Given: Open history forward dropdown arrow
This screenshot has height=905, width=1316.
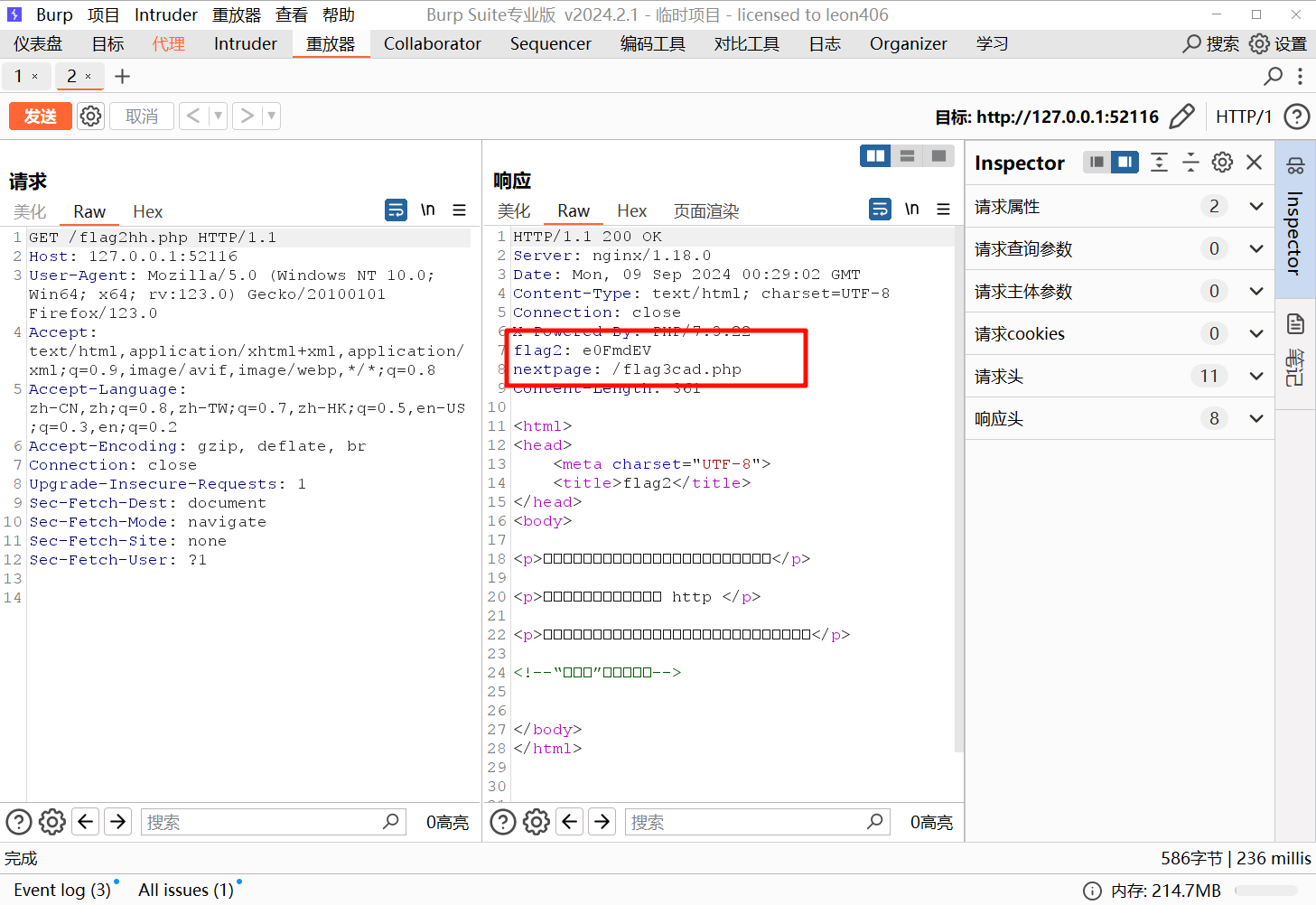Looking at the screenshot, I should tap(271, 116).
